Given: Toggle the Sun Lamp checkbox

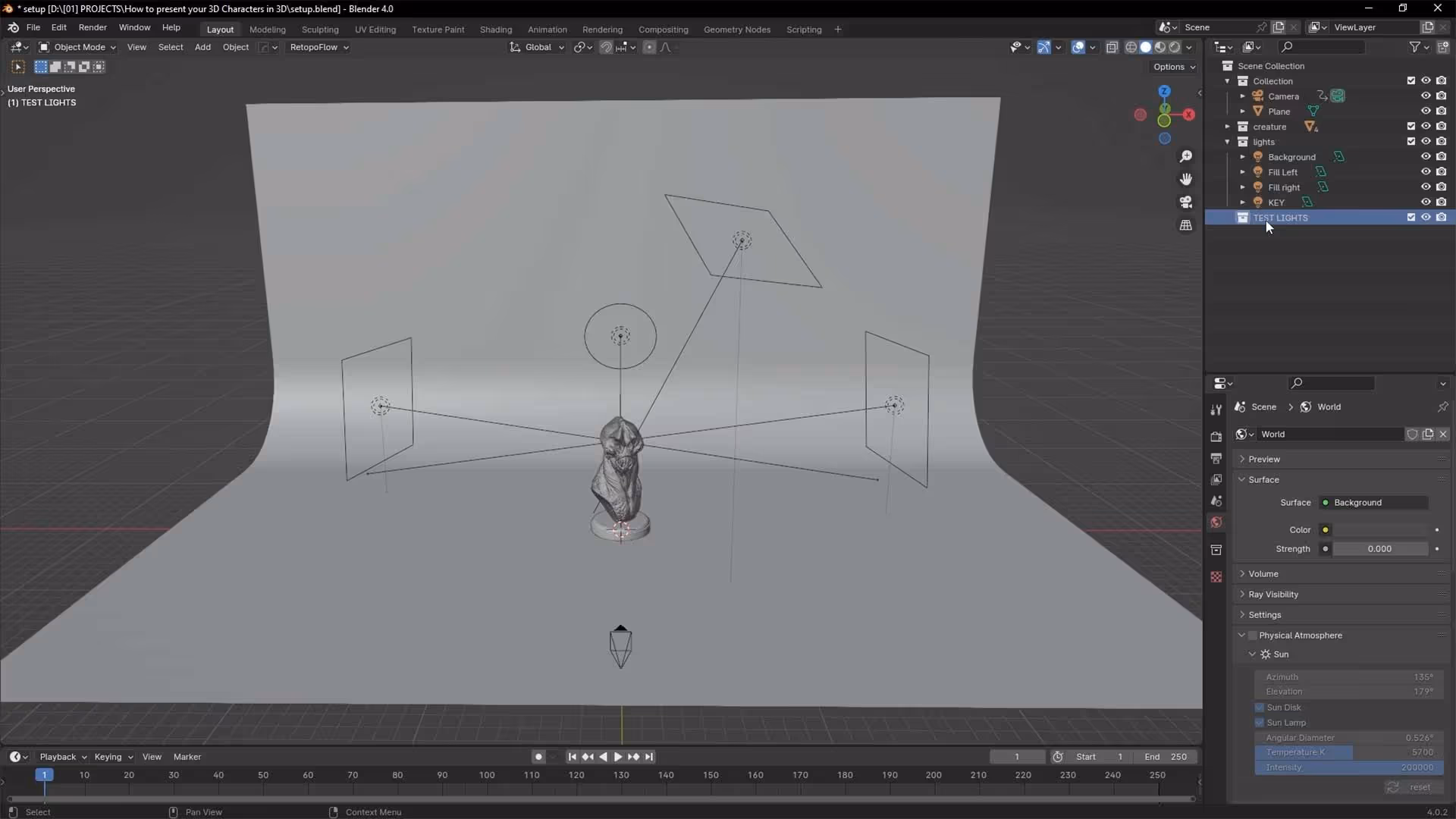Looking at the screenshot, I should 1260,723.
